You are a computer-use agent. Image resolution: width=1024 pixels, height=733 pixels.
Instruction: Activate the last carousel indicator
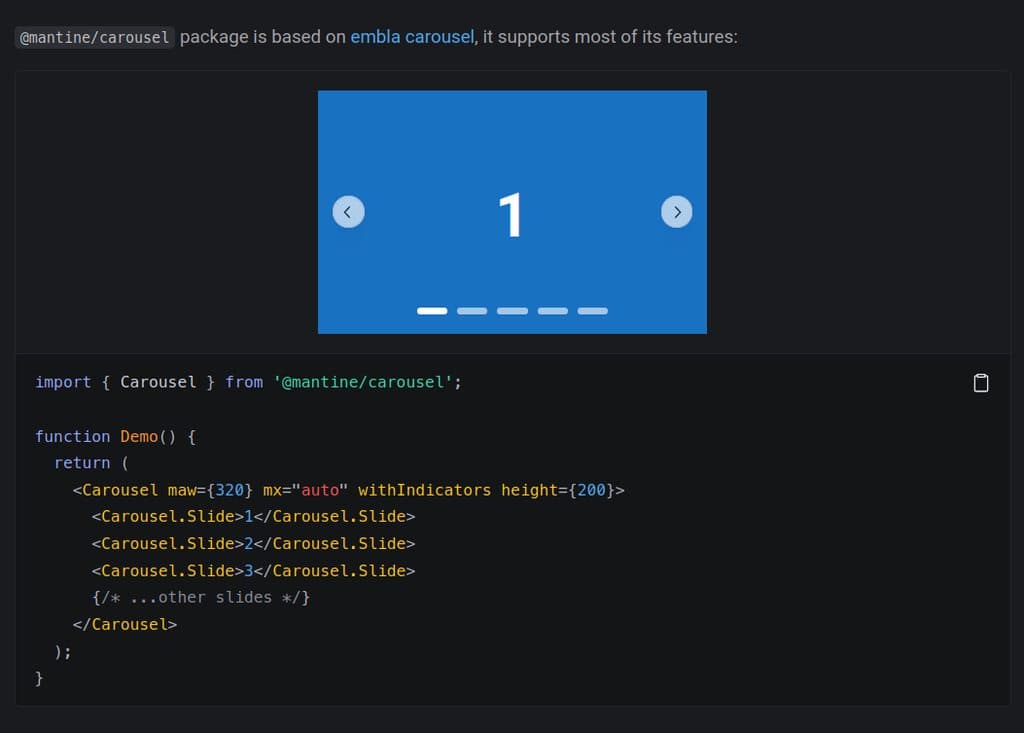coord(592,310)
